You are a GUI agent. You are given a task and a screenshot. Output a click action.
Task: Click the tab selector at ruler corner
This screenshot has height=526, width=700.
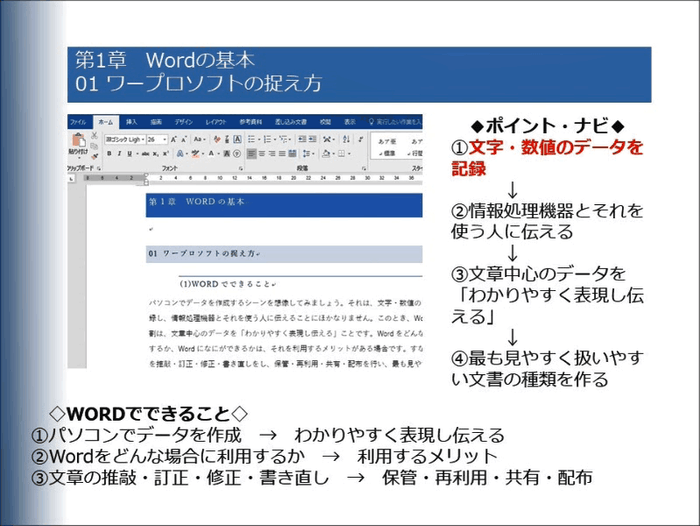coord(71,178)
